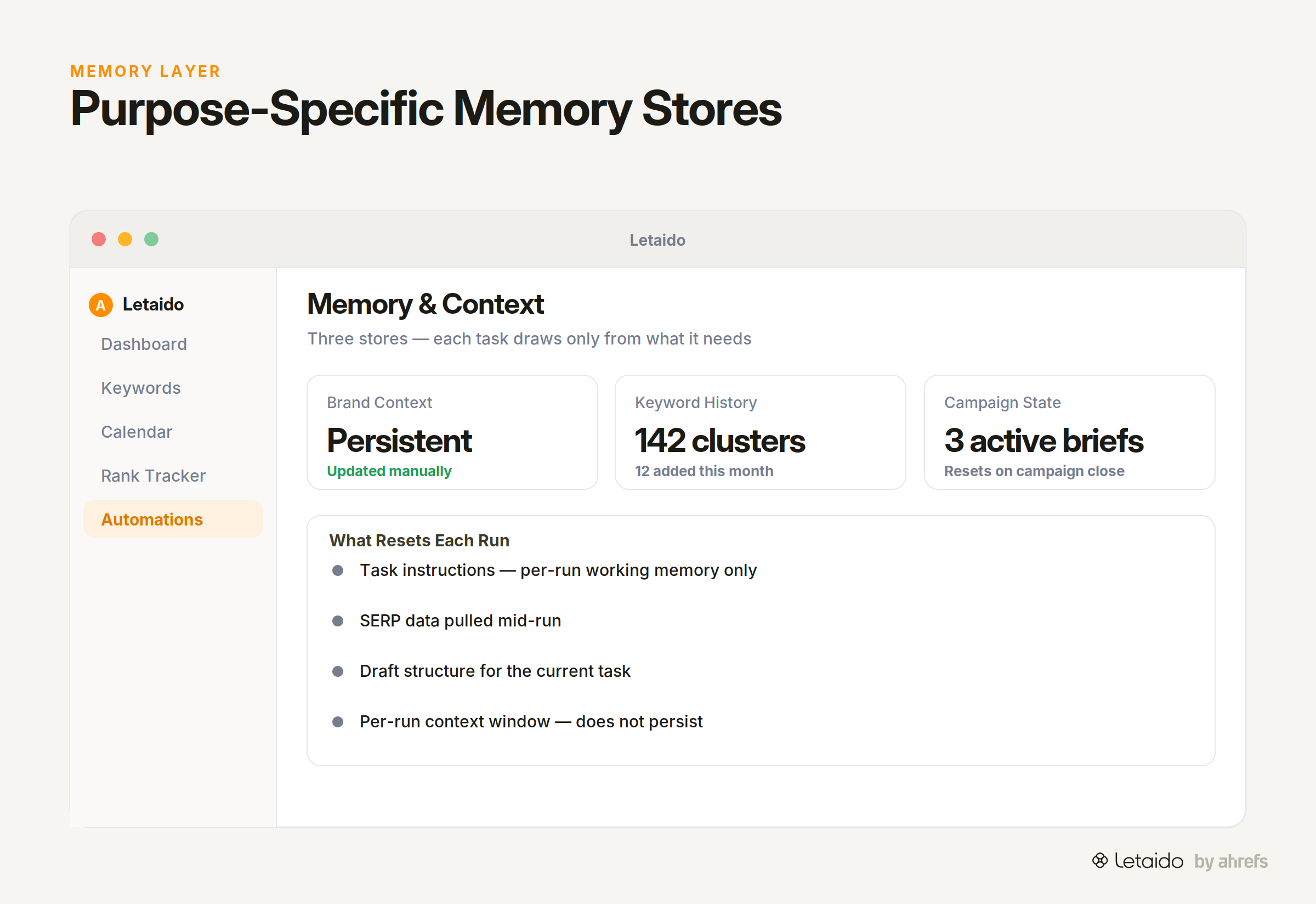Open the Brand Context card
Image resolution: width=1316 pixels, height=904 pixels.
click(x=452, y=432)
